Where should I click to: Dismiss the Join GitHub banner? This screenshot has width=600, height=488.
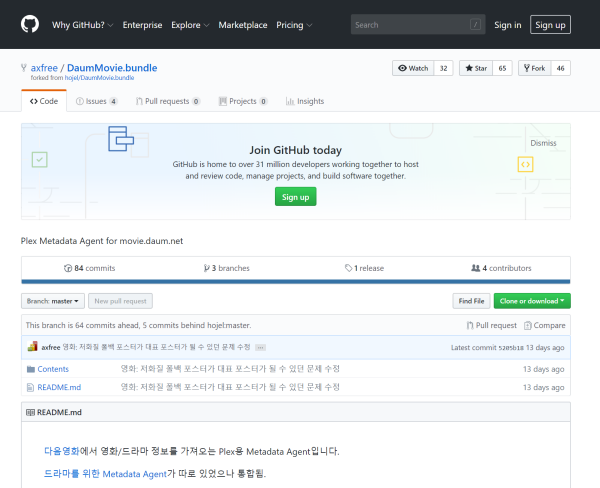pyautogui.click(x=543, y=143)
